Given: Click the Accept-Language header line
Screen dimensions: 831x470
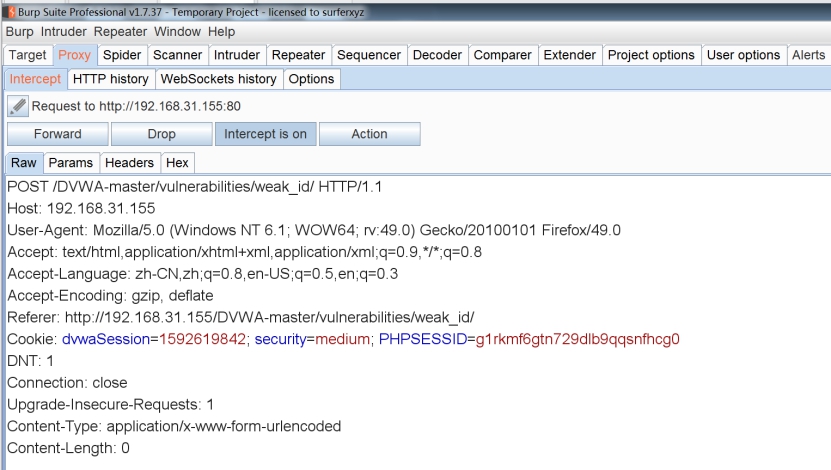Looking at the screenshot, I should tap(202, 274).
